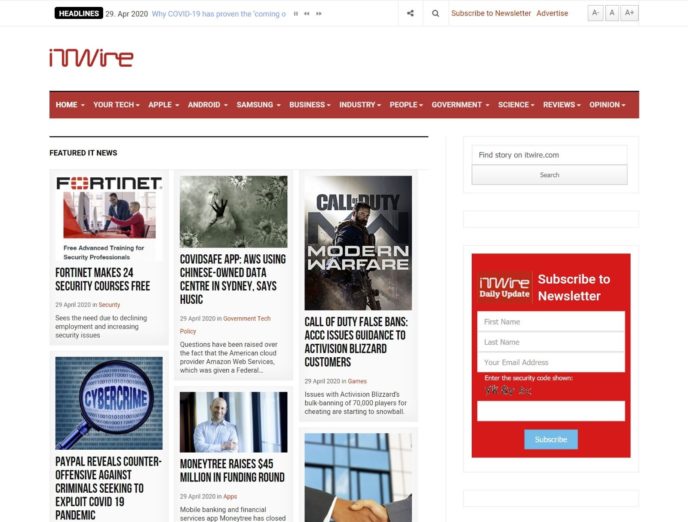Viewport: 688px width, 522px height.
Task: Focus the Find story on itwire.com field
Action: coord(549,155)
